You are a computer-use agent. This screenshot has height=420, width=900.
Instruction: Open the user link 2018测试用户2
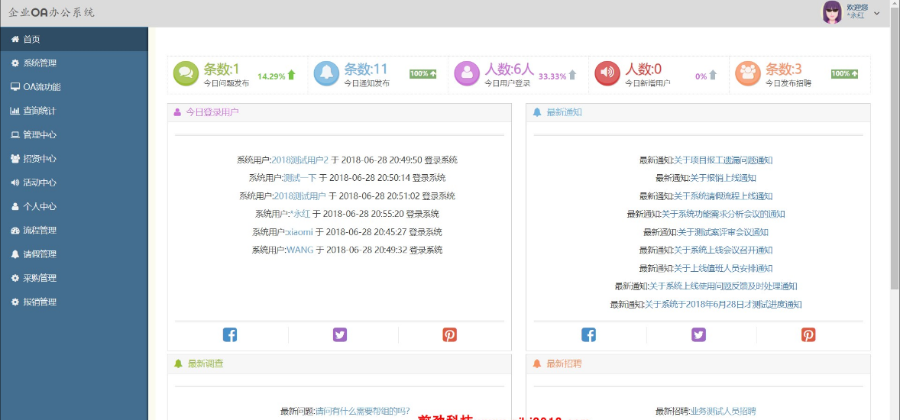click(300, 160)
